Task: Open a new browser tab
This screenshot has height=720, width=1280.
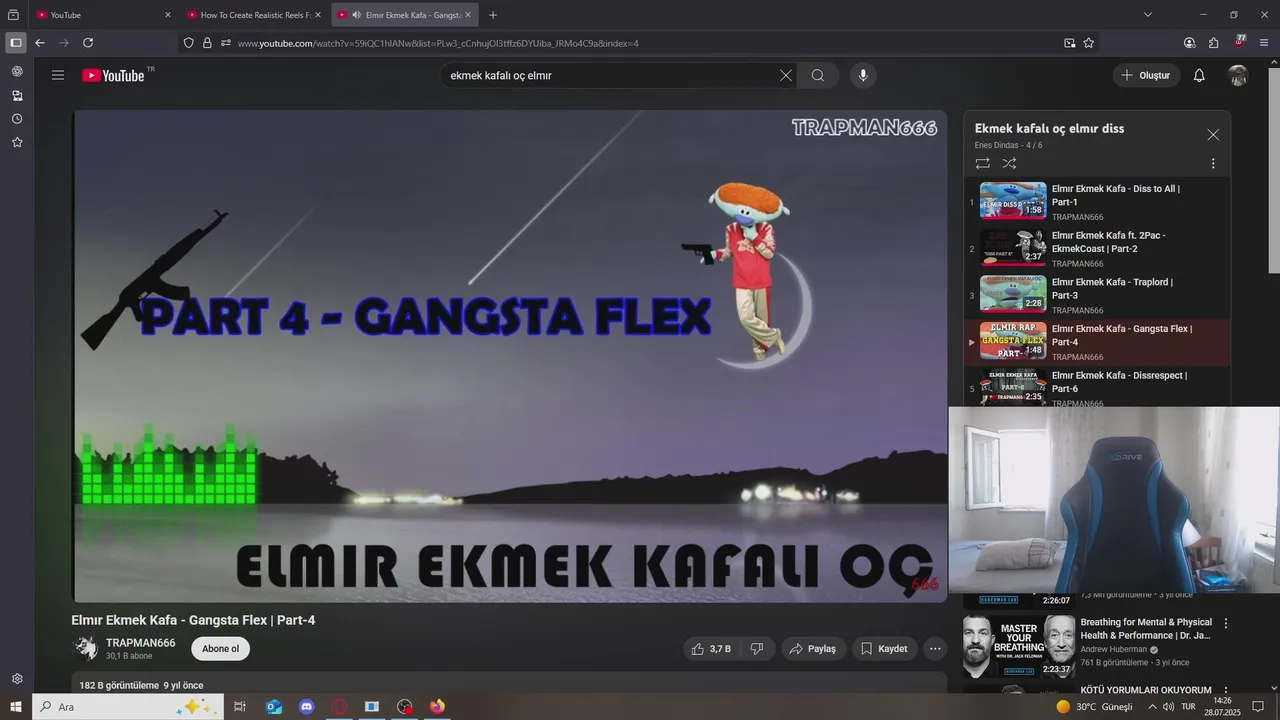Action: pyautogui.click(x=493, y=15)
